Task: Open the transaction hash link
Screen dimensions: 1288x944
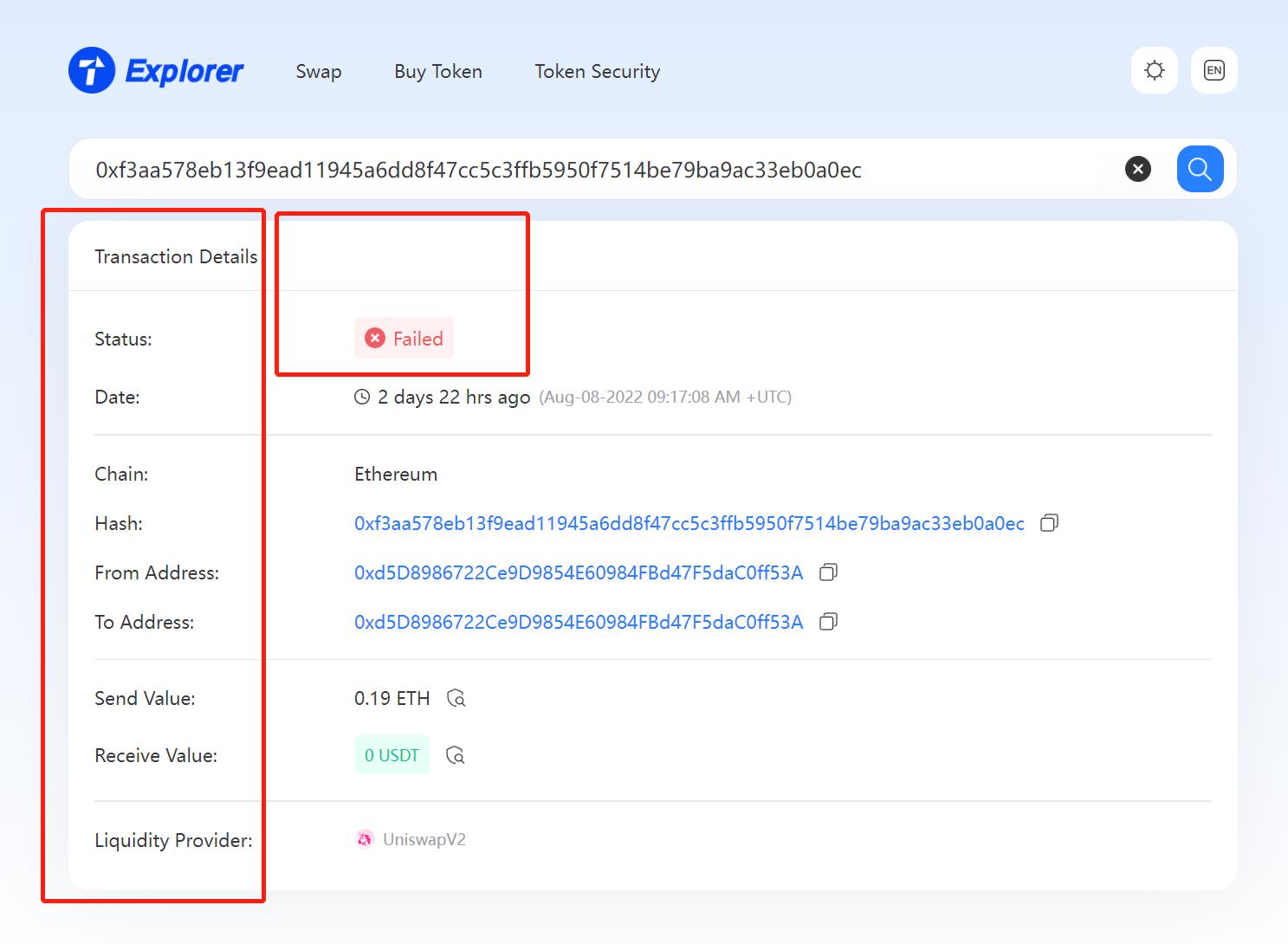Action: pyautogui.click(x=689, y=523)
